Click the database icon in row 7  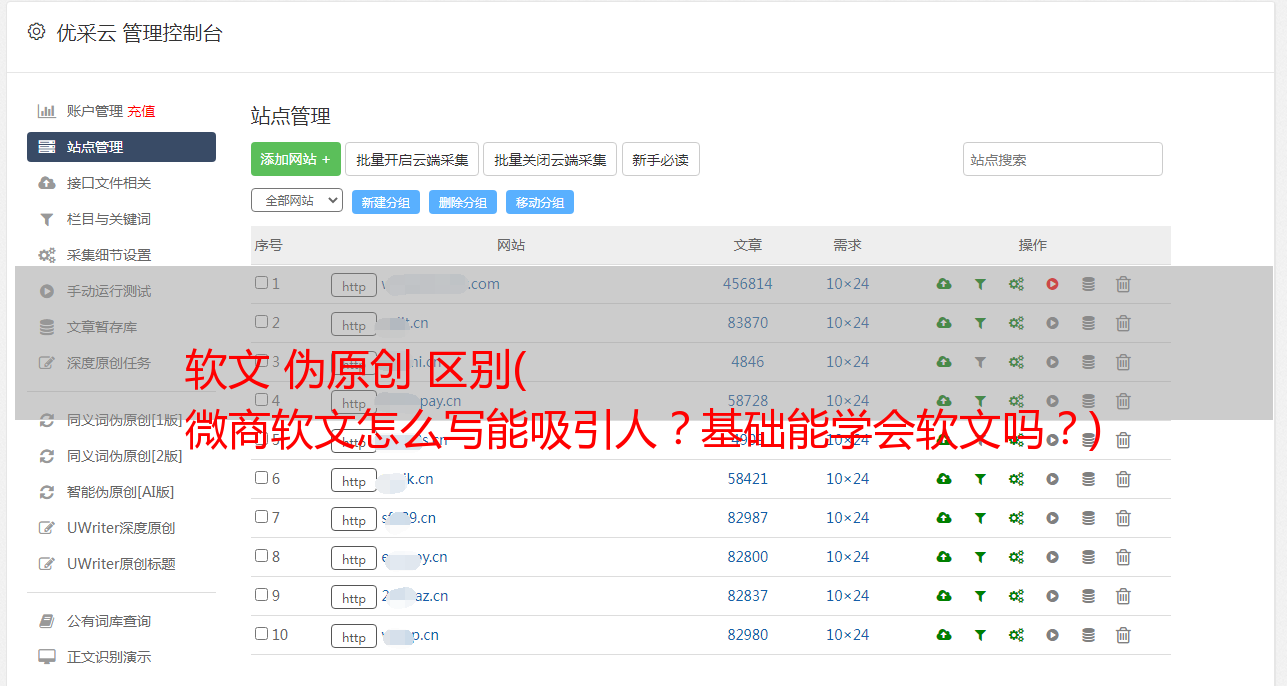click(1088, 518)
